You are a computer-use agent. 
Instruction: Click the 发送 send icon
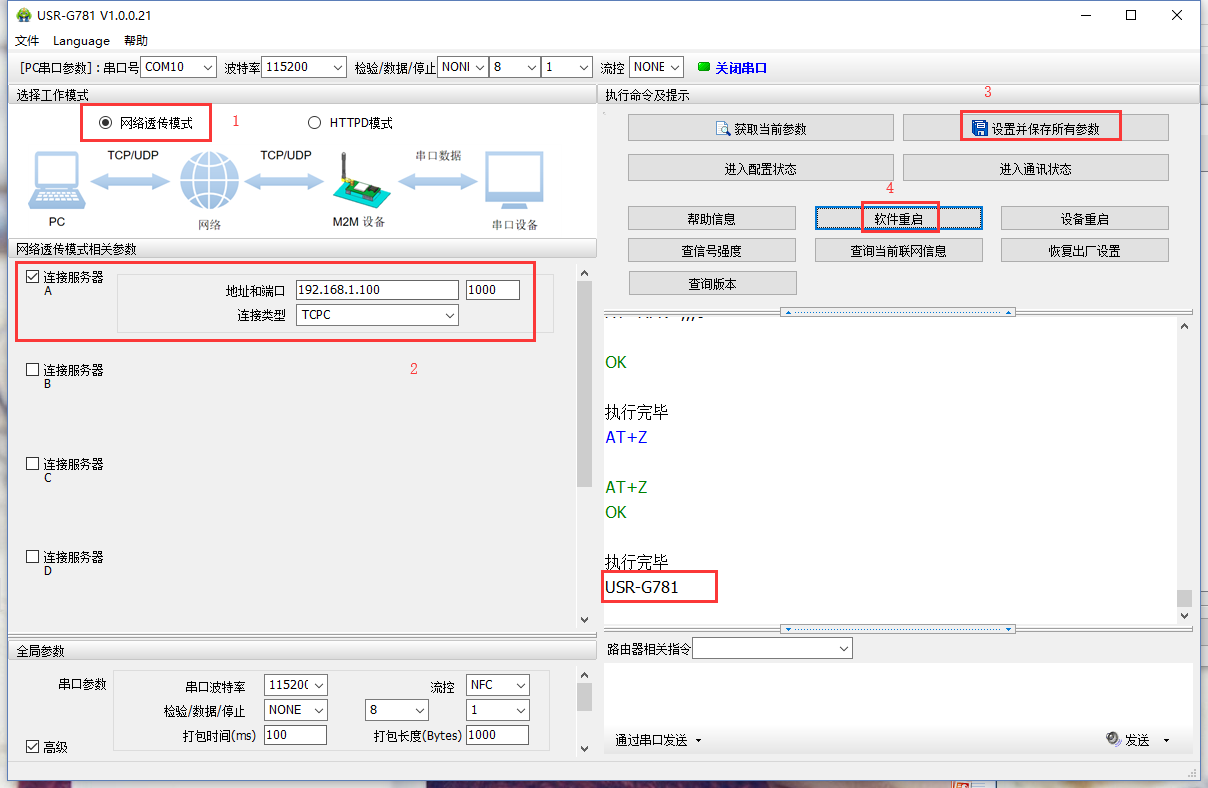1114,739
